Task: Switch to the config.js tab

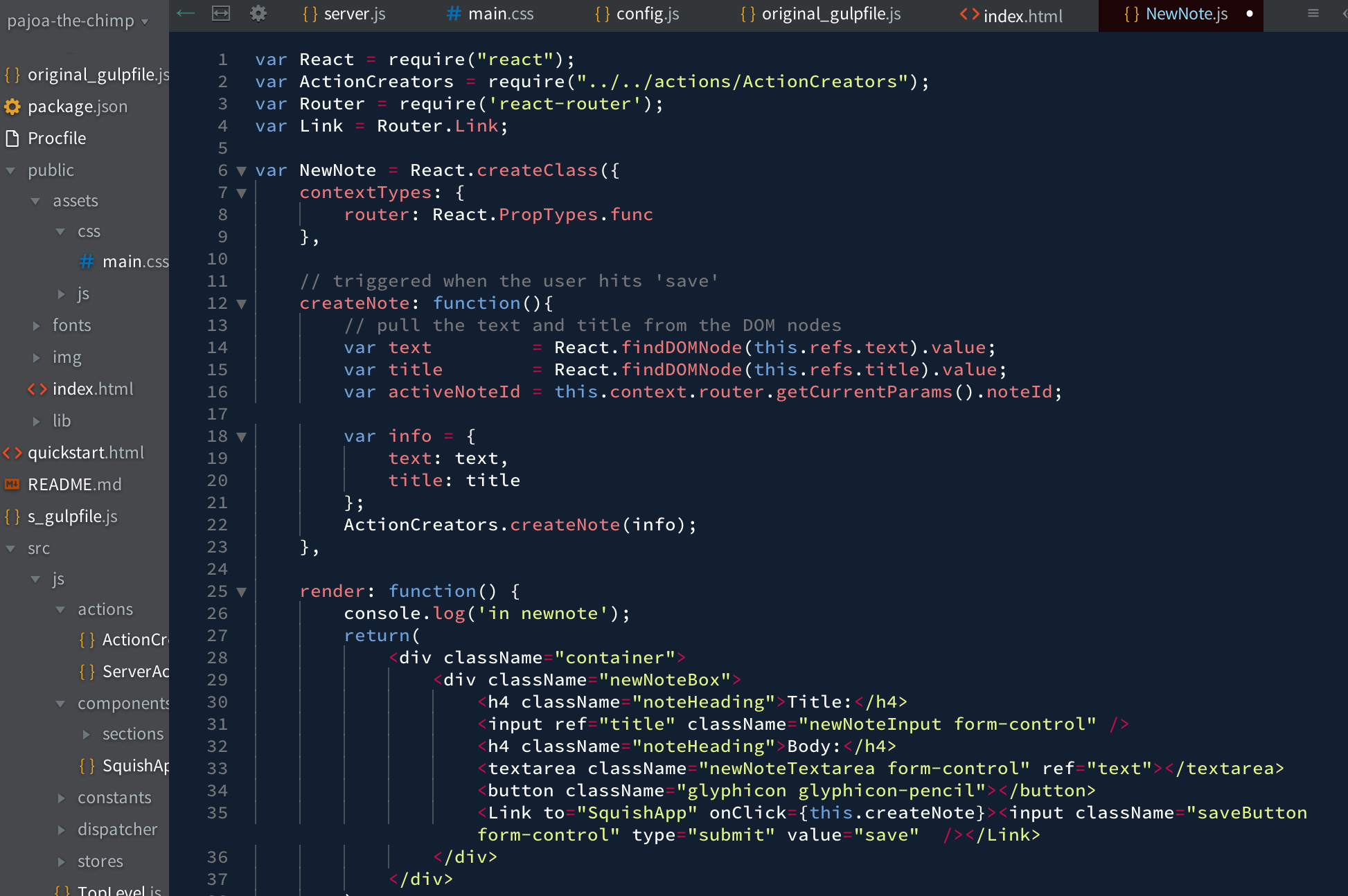Action: pyautogui.click(x=637, y=14)
